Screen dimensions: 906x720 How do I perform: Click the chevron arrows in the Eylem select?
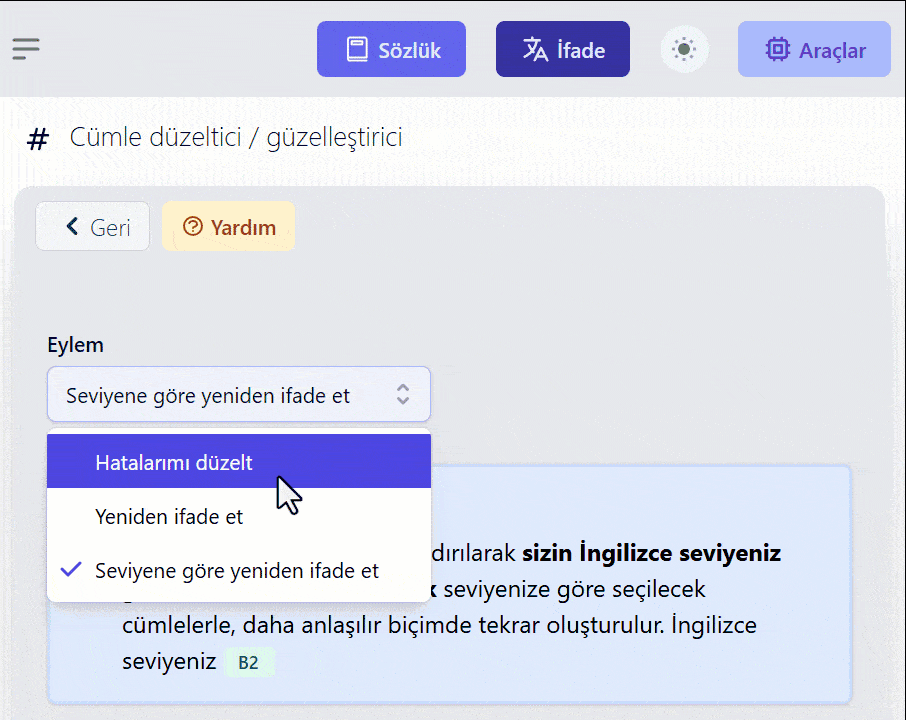(x=403, y=394)
